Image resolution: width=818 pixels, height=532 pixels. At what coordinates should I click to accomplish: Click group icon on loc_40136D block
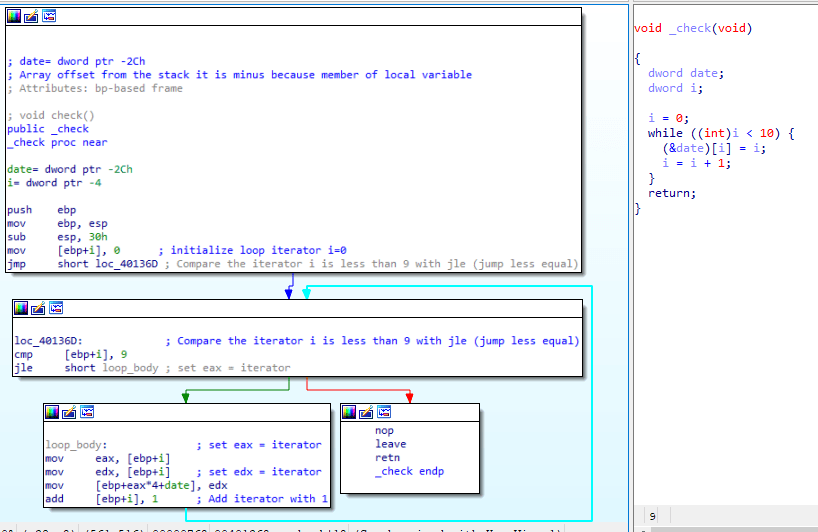[x=55, y=308]
